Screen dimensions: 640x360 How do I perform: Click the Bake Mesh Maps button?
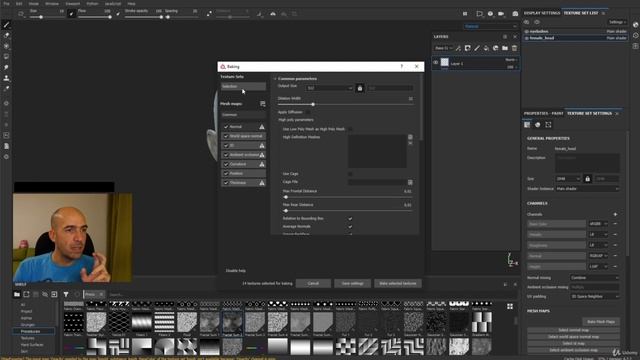(x=601, y=322)
